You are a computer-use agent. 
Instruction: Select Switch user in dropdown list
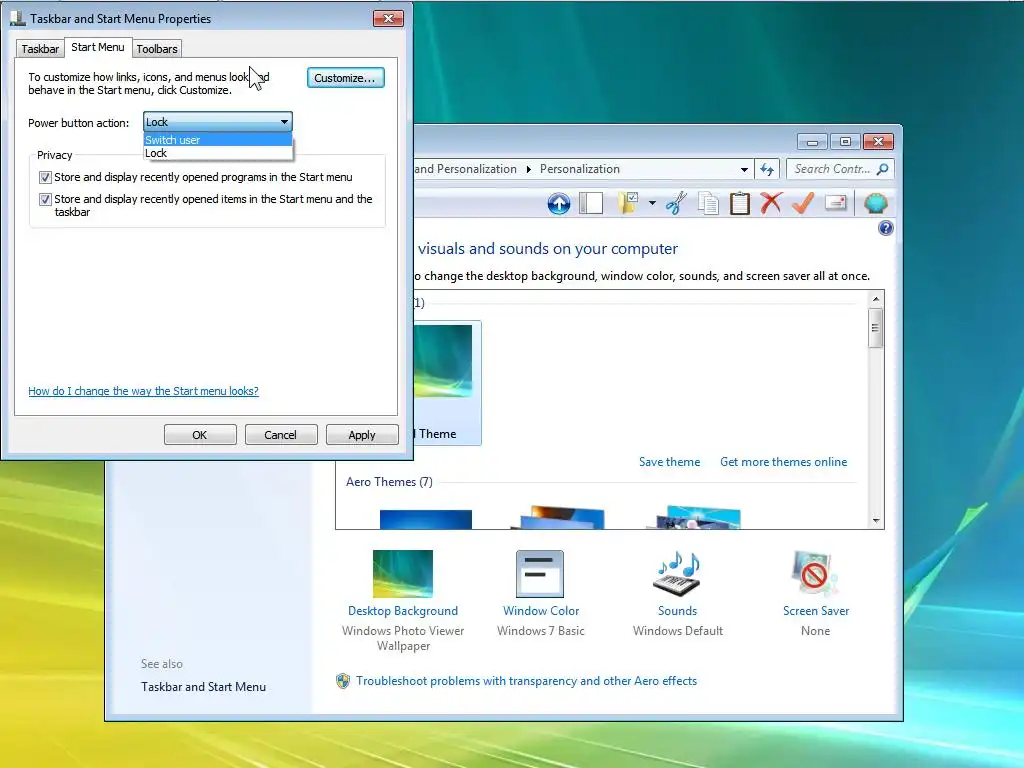[x=217, y=140]
